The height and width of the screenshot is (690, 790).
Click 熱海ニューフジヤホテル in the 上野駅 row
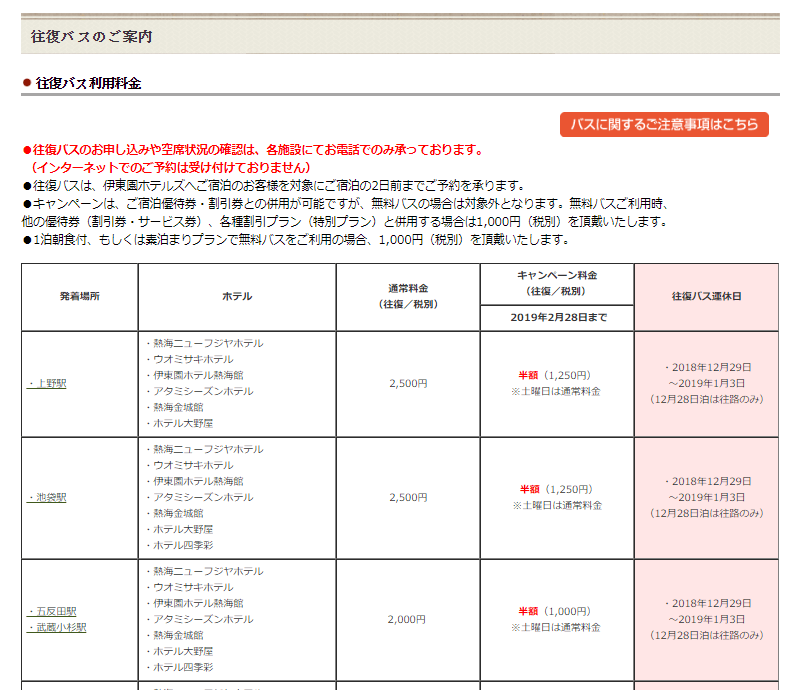(205, 343)
